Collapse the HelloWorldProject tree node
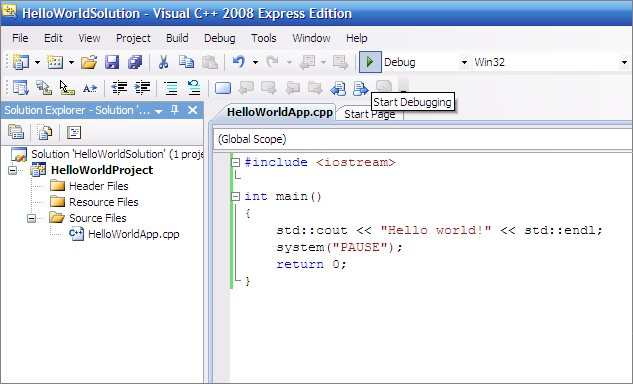Viewport: 633px width, 384px height. coord(13,170)
